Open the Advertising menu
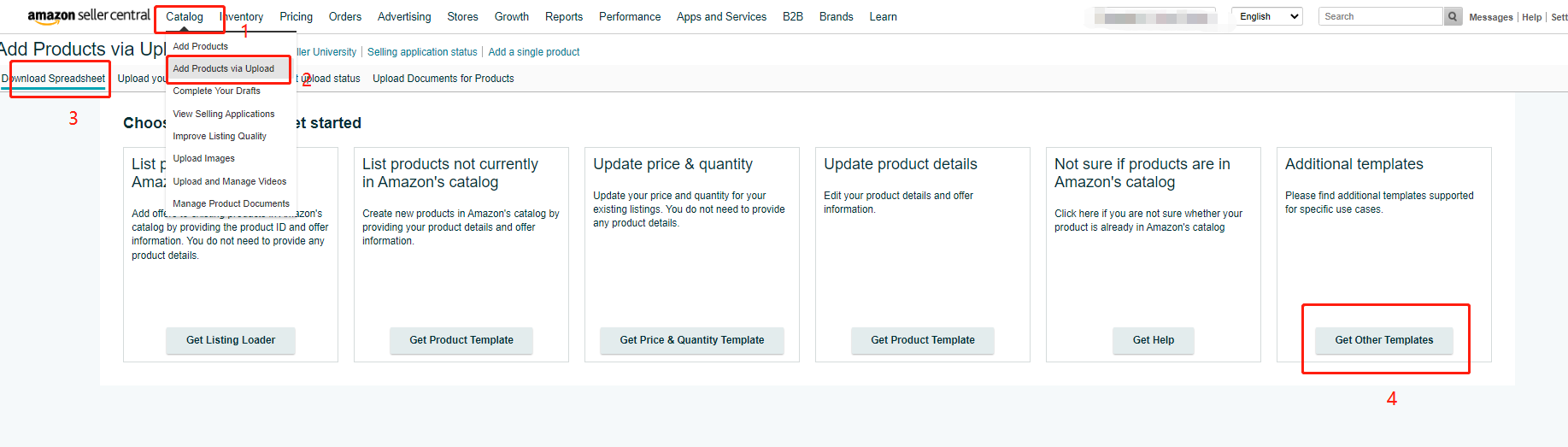Viewport: 1568px width, 447px height. click(404, 16)
